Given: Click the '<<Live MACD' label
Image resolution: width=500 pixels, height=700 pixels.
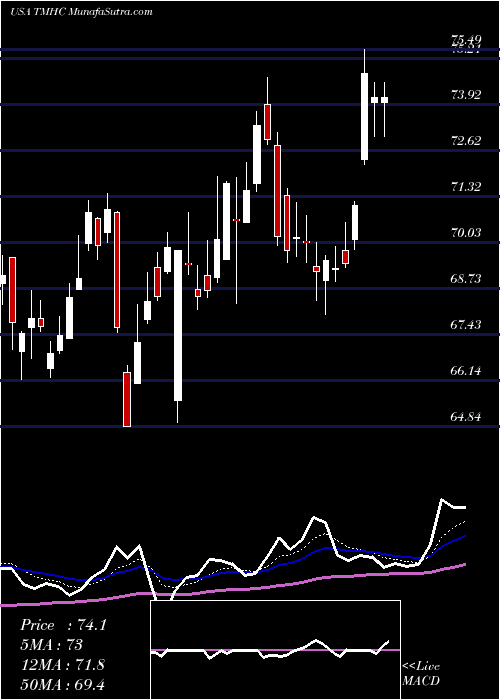Looking at the screenshot, I should [421, 673].
